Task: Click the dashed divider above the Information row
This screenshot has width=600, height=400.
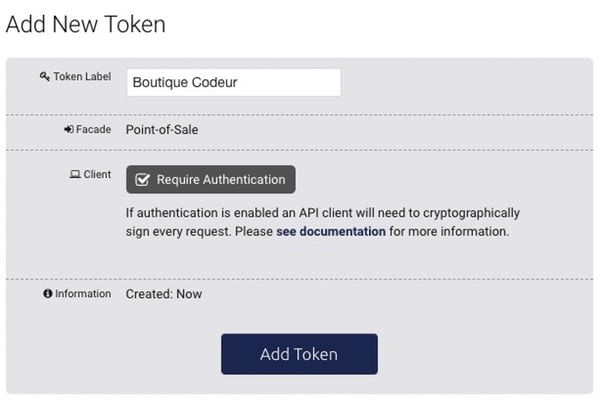Action: pyautogui.click(x=300, y=278)
